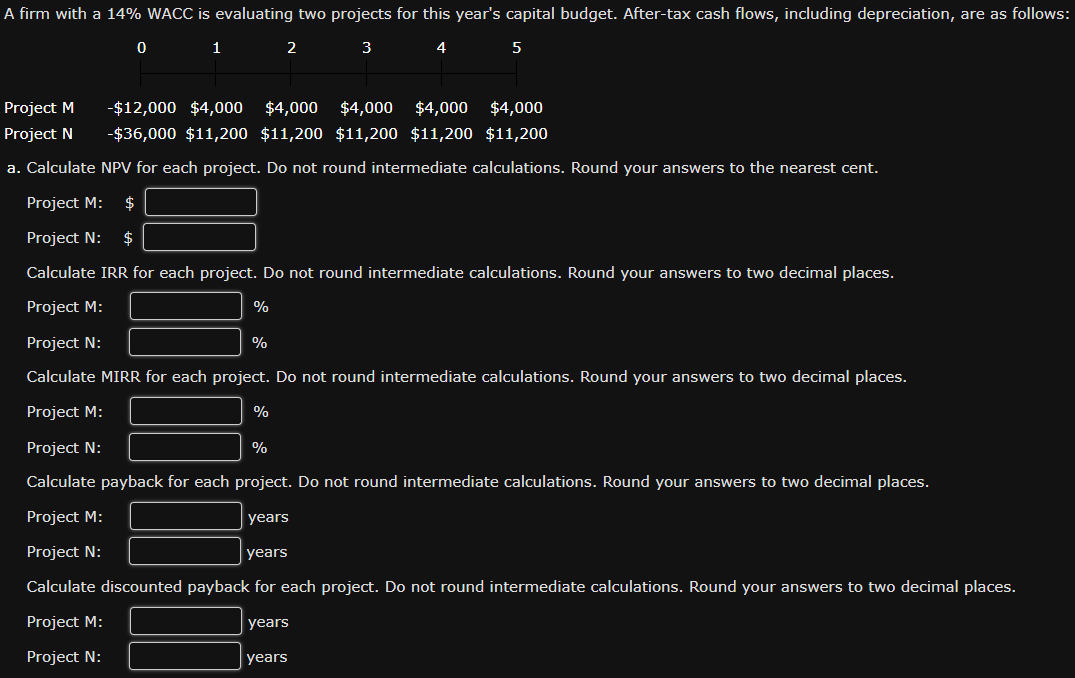Click year 5 on the timeline
The width and height of the screenshot is (1075, 678).
point(516,48)
